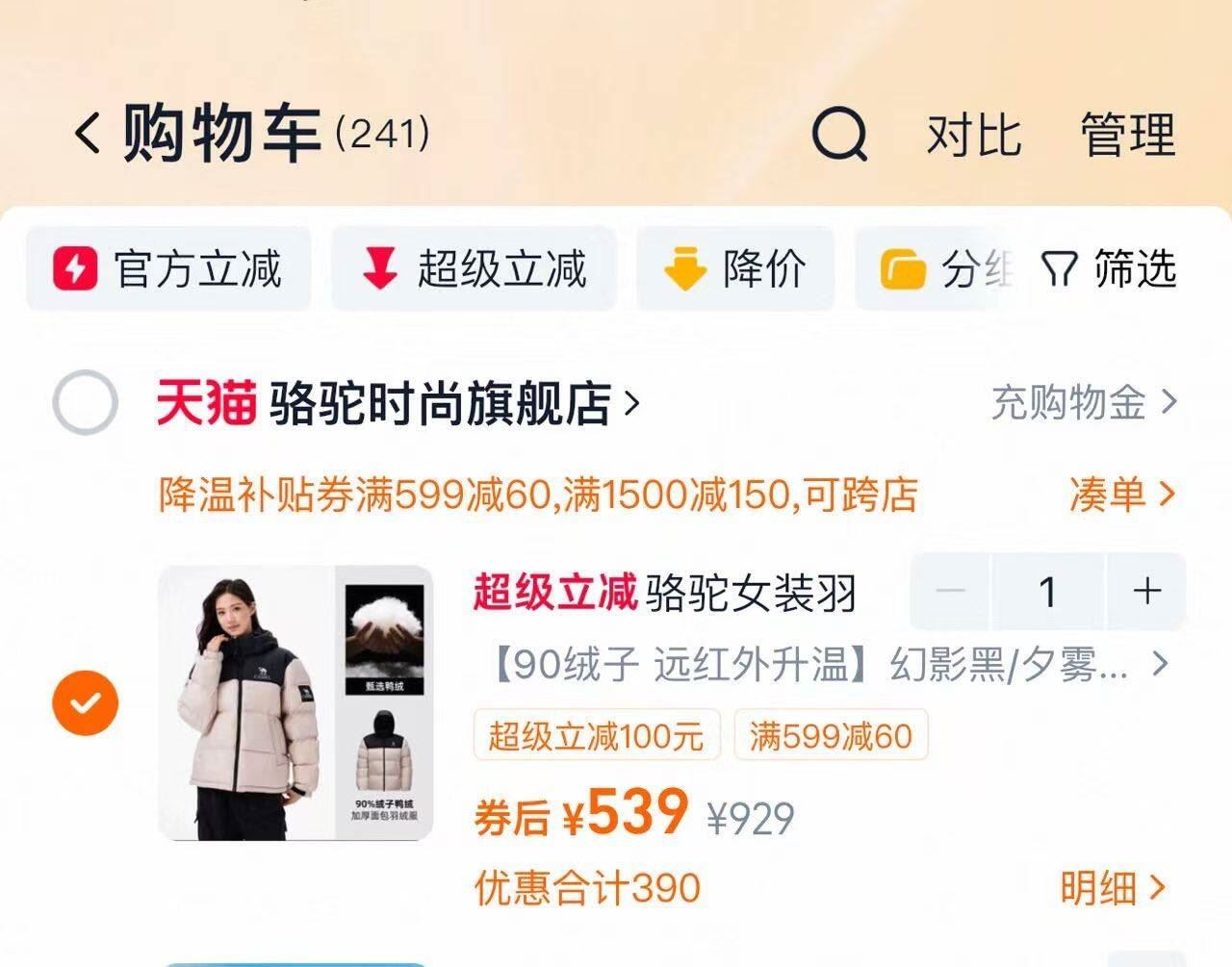Tap the yellow 分组 folder icon
The height and width of the screenshot is (967, 1232).
pyautogui.click(x=903, y=269)
